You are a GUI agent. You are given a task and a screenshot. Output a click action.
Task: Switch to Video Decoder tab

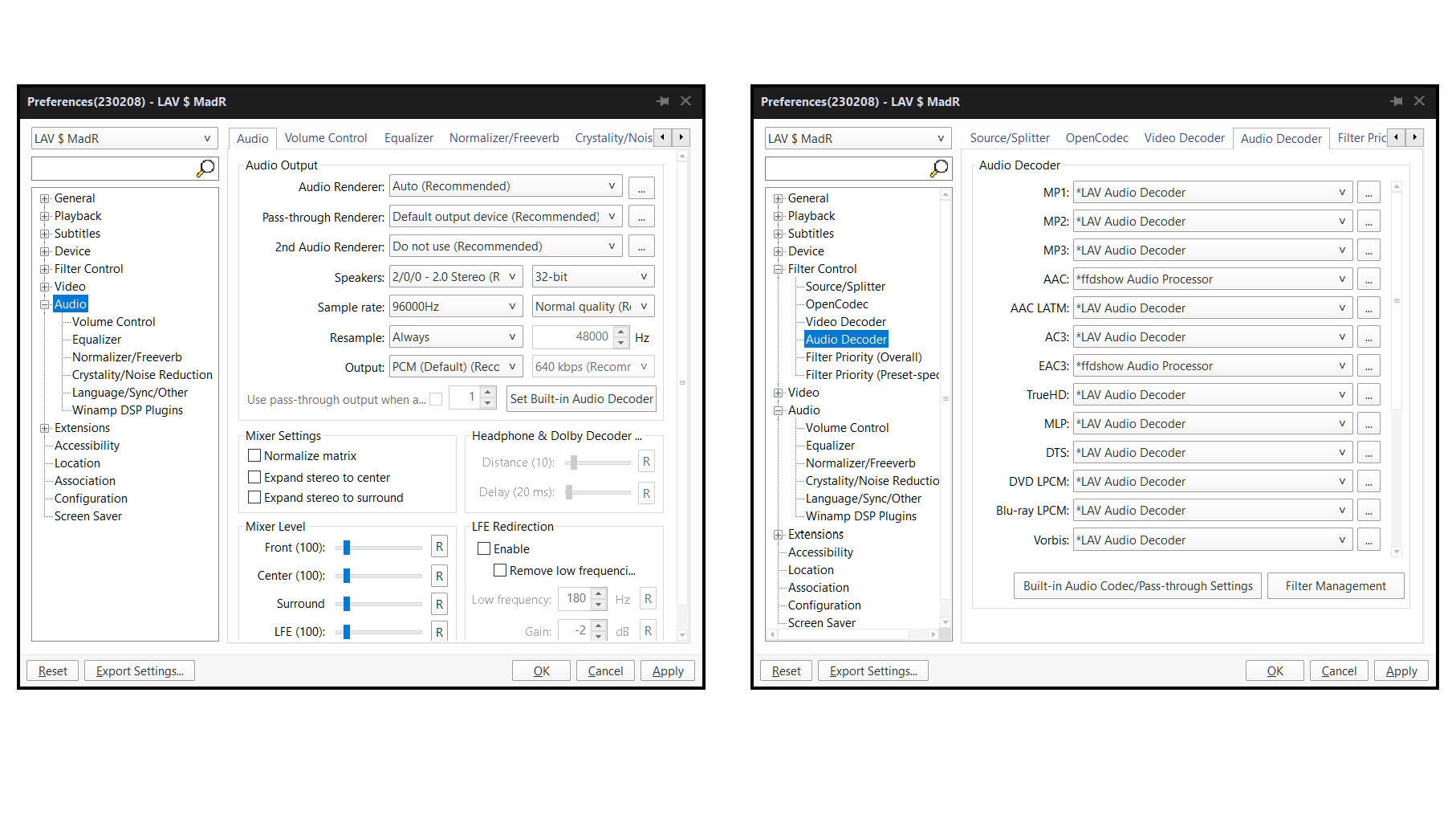click(1184, 138)
